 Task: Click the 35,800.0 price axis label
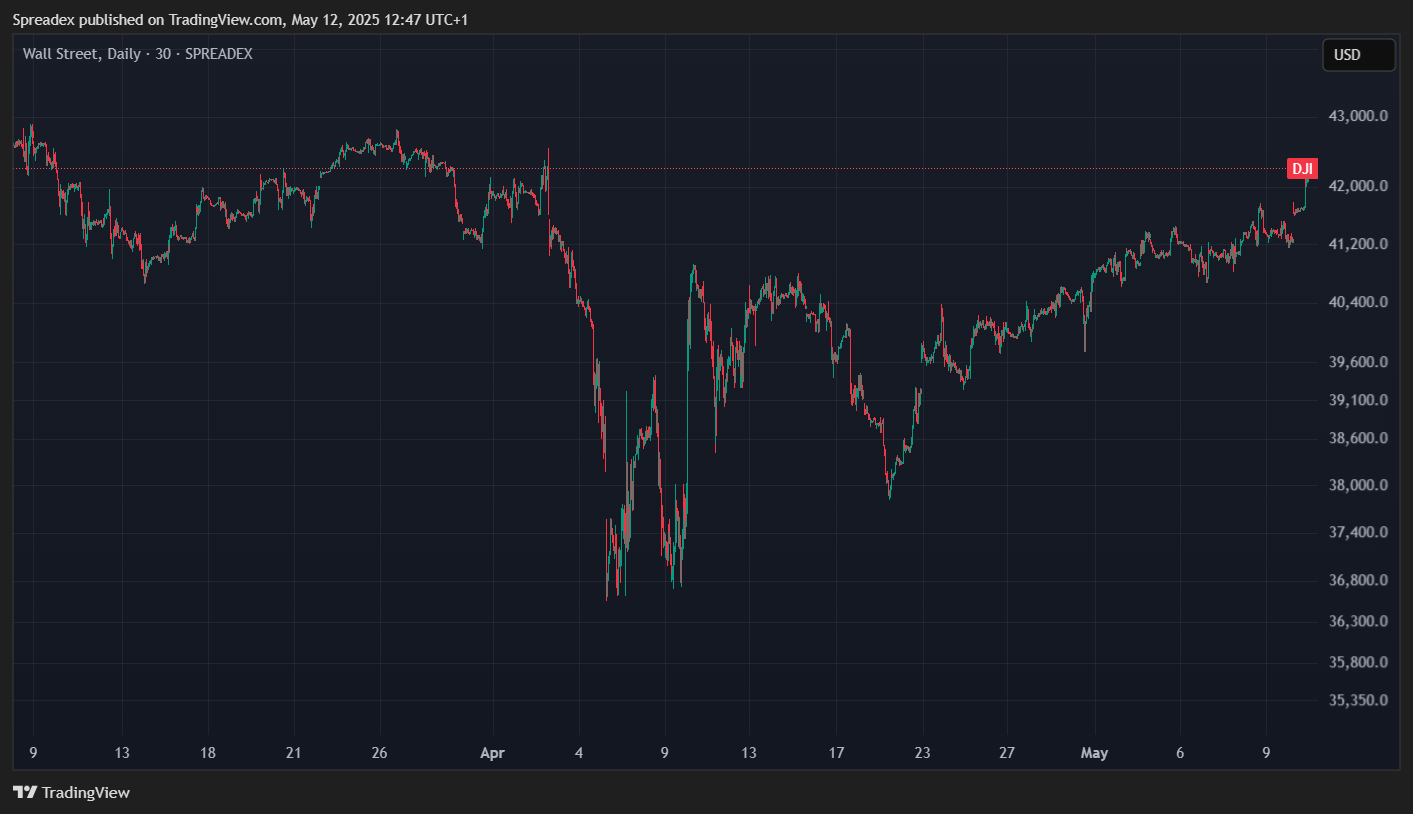point(1358,662)
